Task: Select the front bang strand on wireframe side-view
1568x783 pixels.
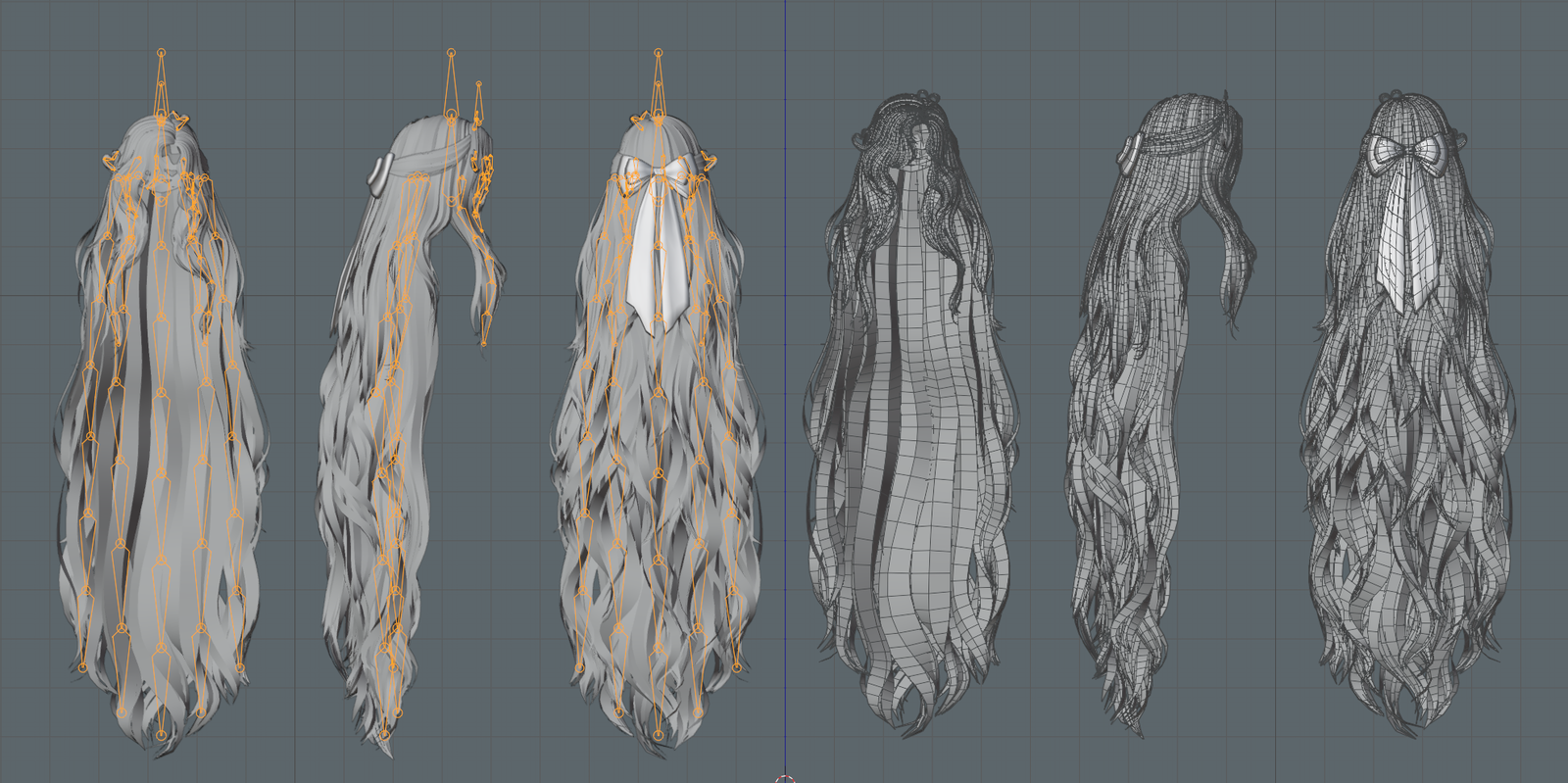Action: coord(1233,265)
